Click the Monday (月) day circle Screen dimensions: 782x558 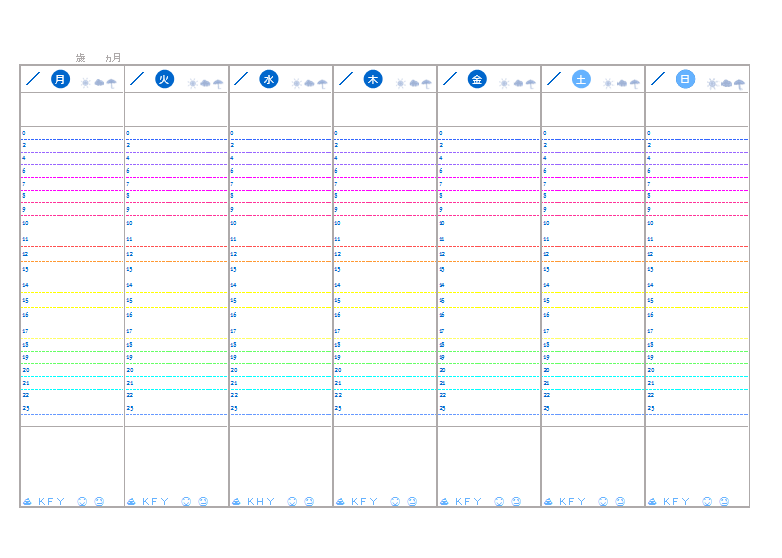pyautogui.click(x=61, y=79)
